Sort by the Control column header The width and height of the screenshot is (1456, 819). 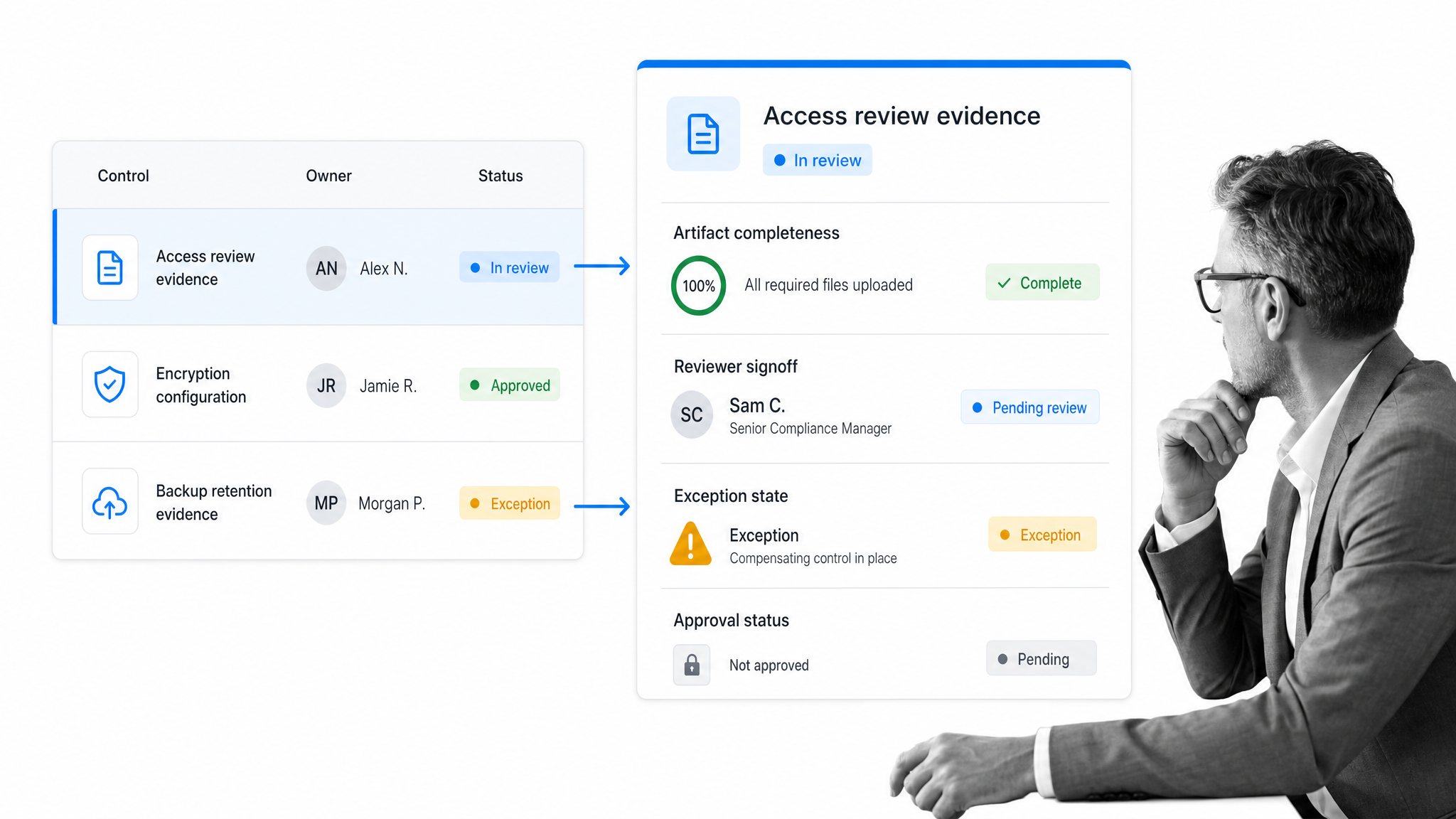123,176
